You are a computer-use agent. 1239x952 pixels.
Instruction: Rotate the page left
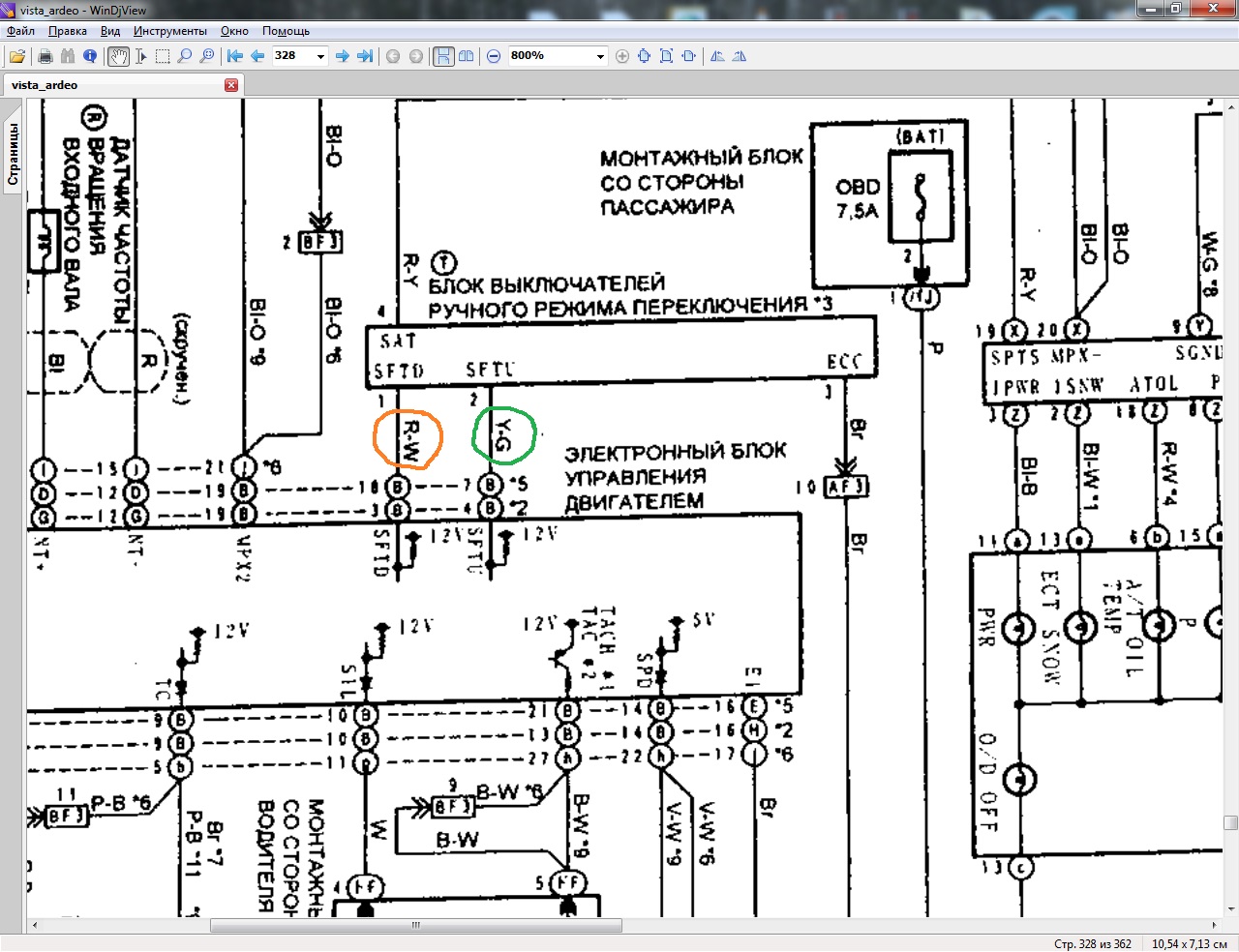(717, 56)
